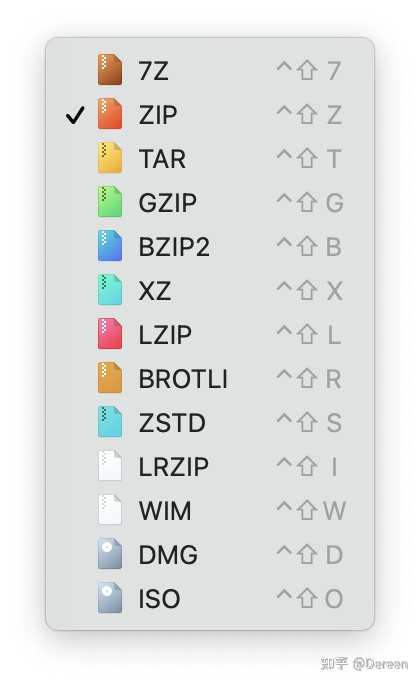Click the orange ZIP archive icon

110,113
